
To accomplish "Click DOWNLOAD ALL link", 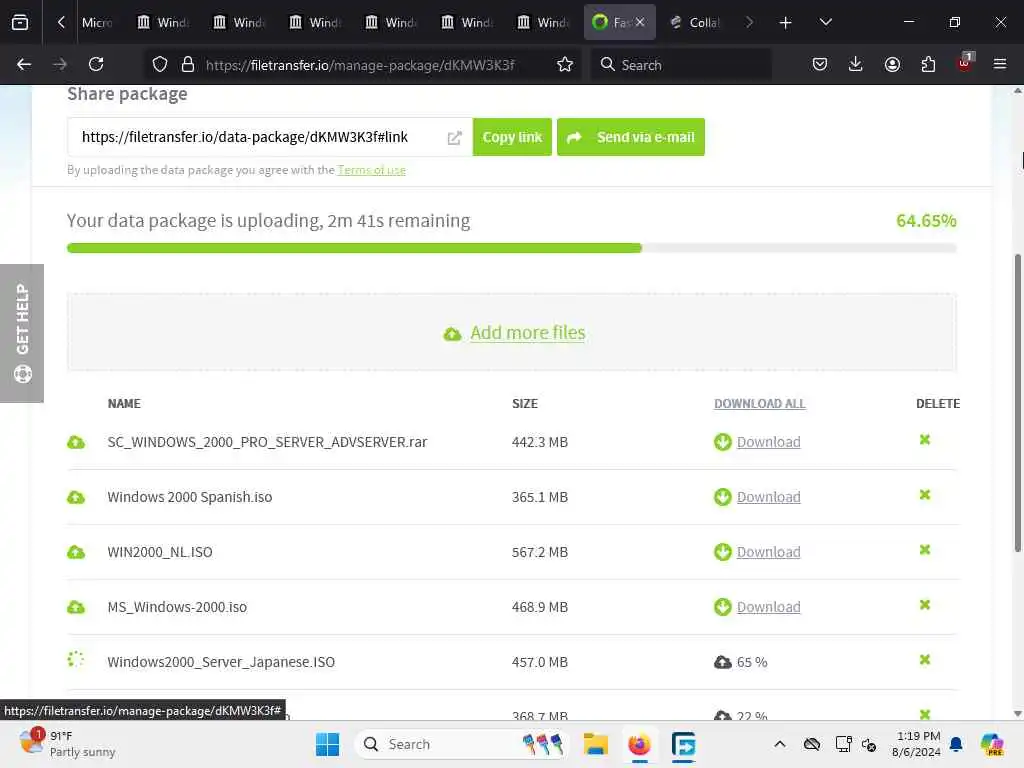I will (760, 404).
